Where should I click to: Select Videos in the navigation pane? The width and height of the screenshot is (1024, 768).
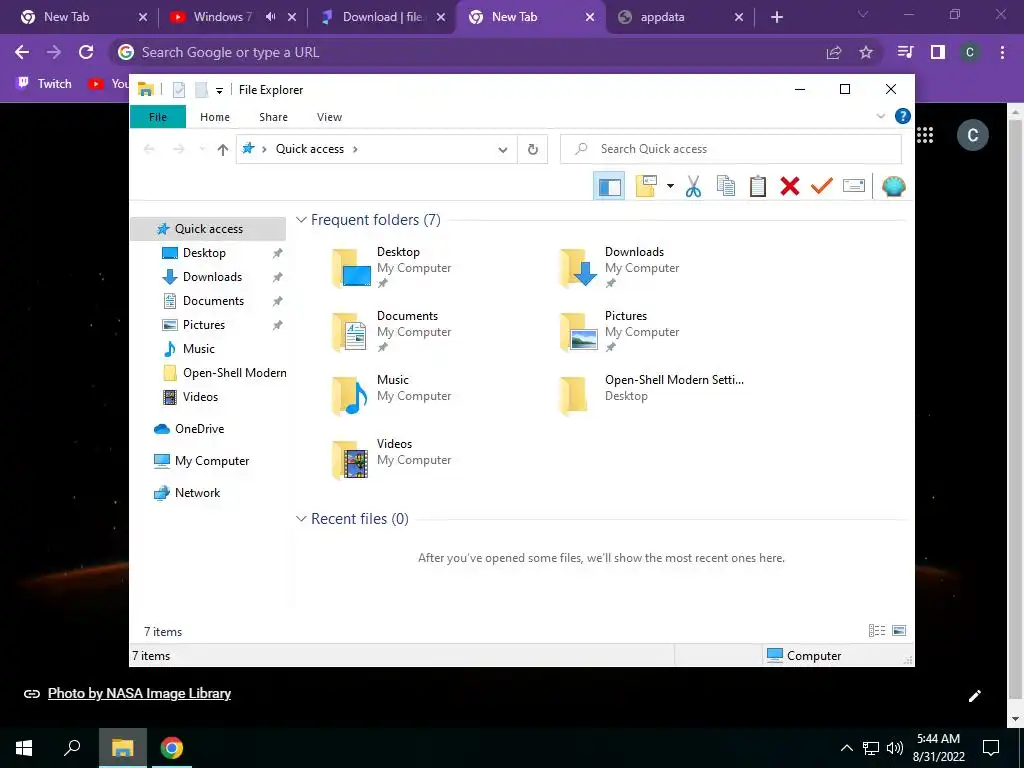pyautogui.click(x=200, y=397)
